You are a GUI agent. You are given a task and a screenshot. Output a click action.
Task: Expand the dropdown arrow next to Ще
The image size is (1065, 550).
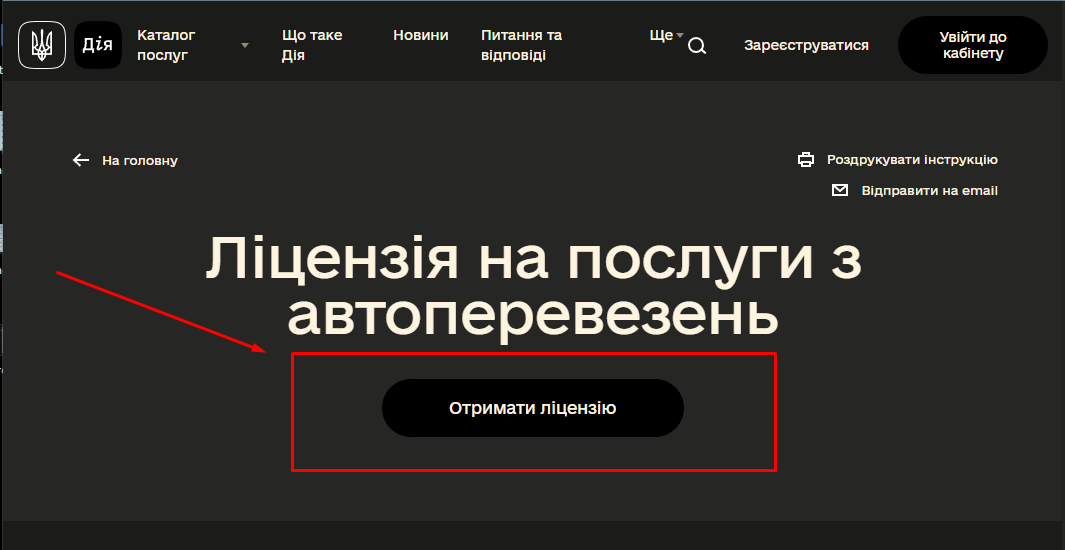click(680, 35)
